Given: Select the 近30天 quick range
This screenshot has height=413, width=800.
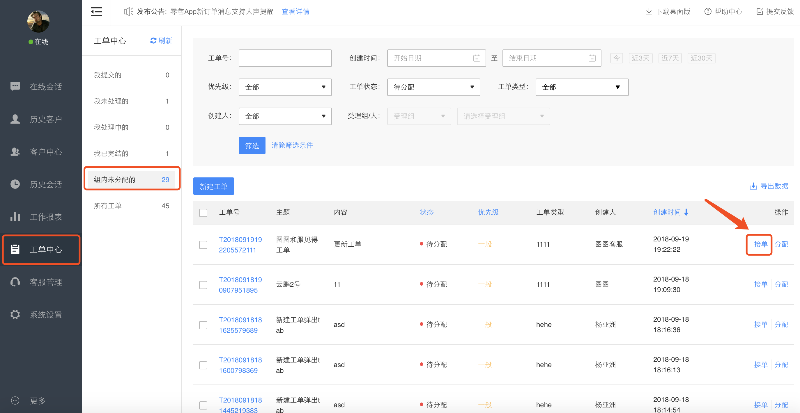Looking at the screenshot, I should tap(702, 58).
